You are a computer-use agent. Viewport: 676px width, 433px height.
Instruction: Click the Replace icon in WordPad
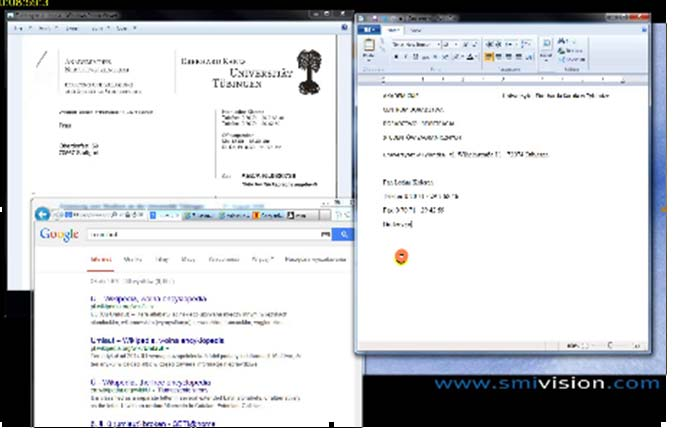562,51
